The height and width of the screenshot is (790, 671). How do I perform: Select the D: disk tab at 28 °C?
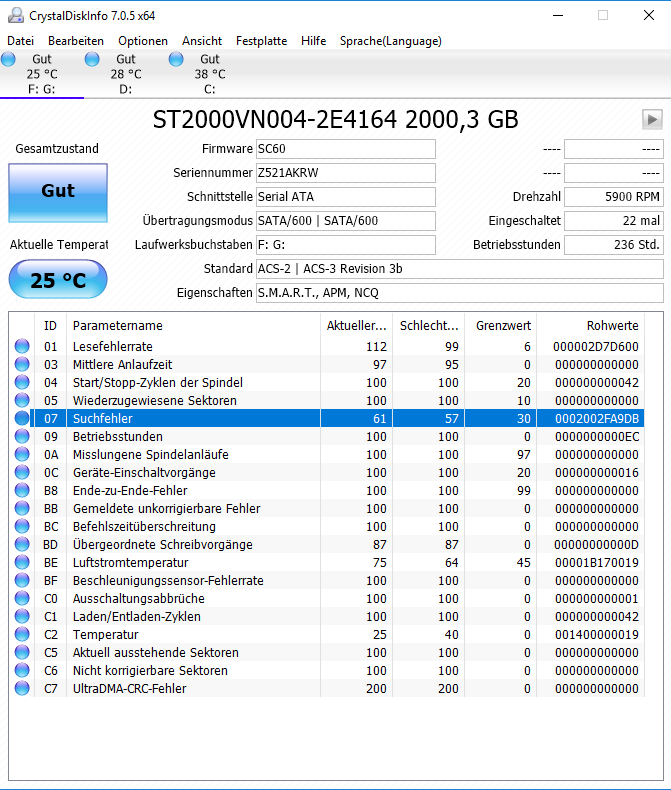click(126, 74)
